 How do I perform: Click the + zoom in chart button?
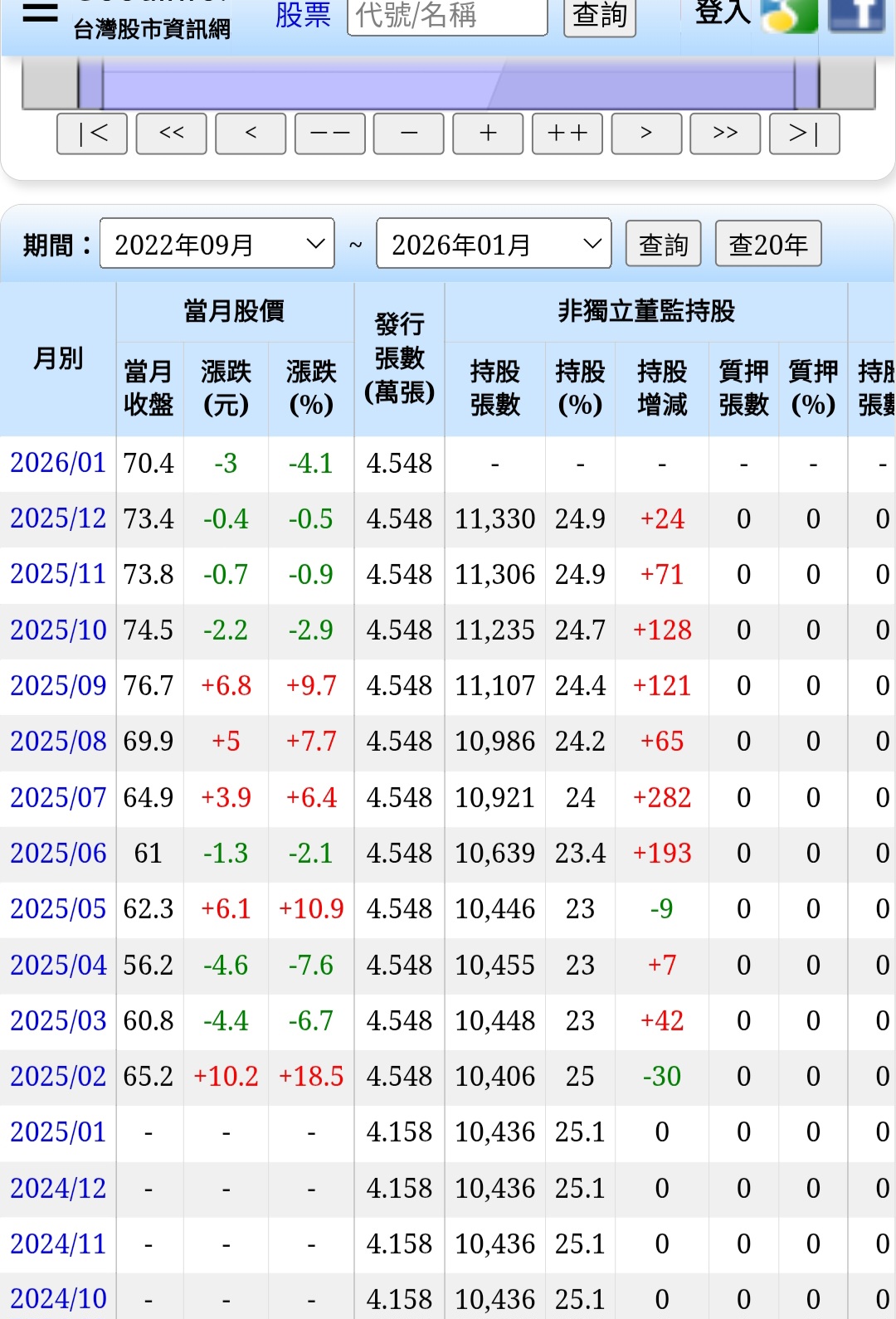coord(488,134)
